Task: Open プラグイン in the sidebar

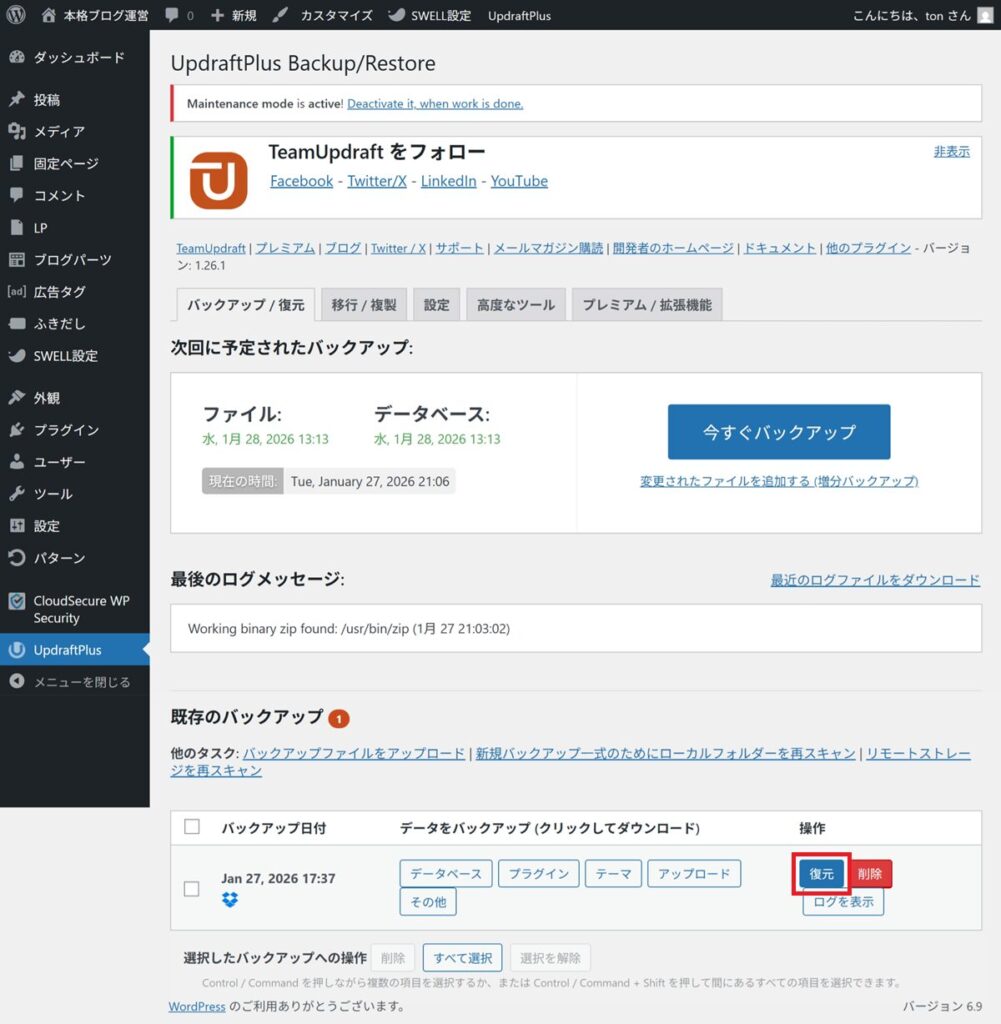Action: [x=66, y=430]
